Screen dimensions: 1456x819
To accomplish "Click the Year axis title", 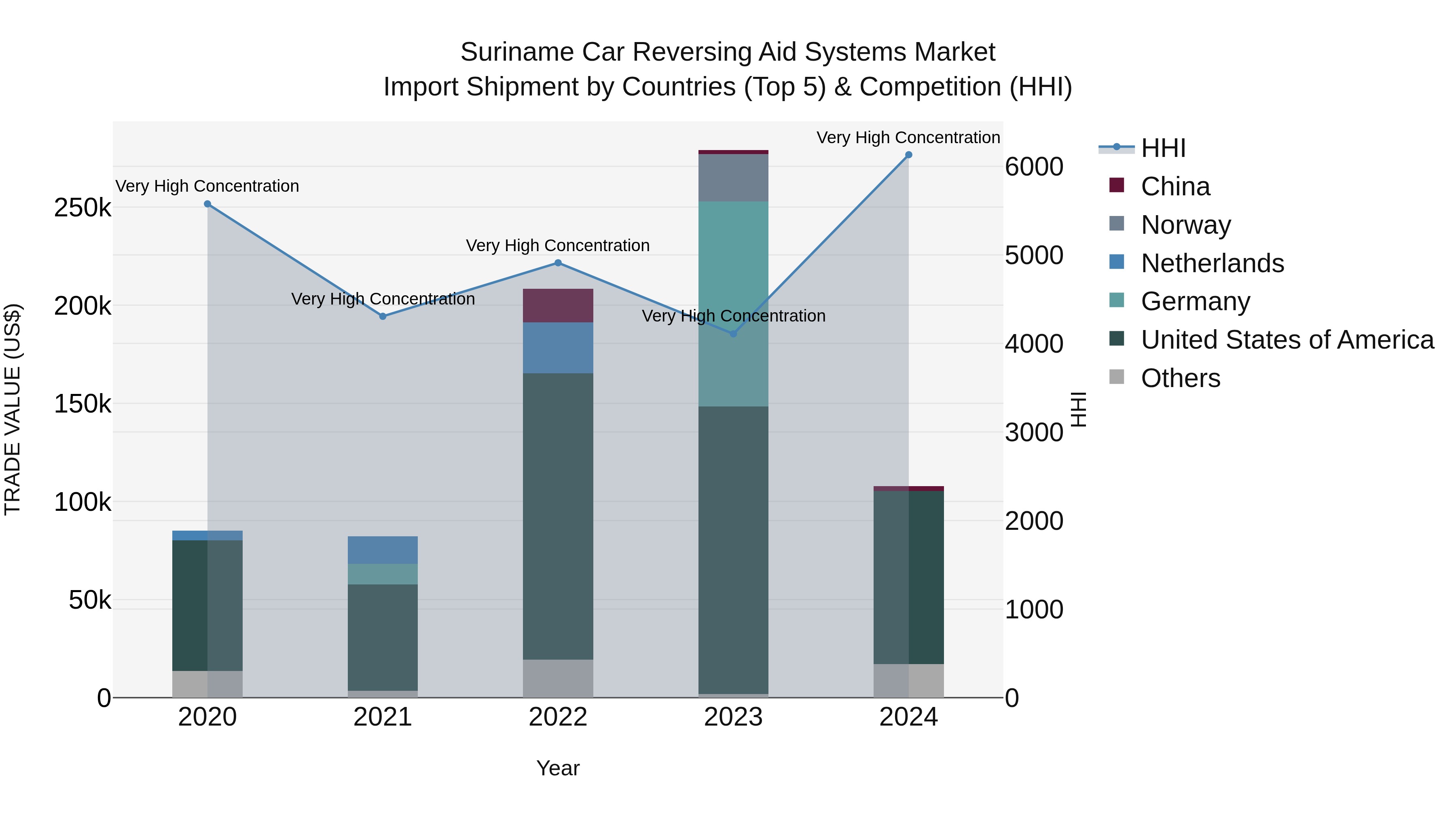I will click(558, 769).
